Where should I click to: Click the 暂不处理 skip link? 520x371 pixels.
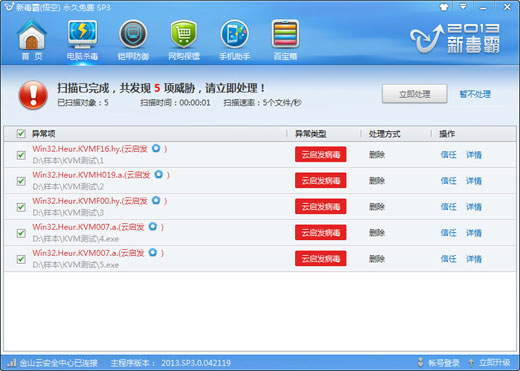475,94
